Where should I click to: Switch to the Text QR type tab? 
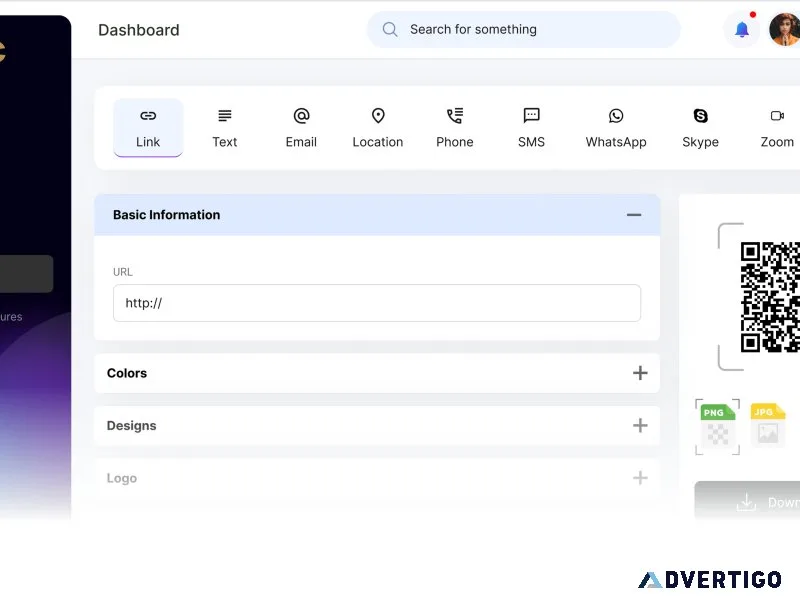pyautogui.click(x=224, y=128)
